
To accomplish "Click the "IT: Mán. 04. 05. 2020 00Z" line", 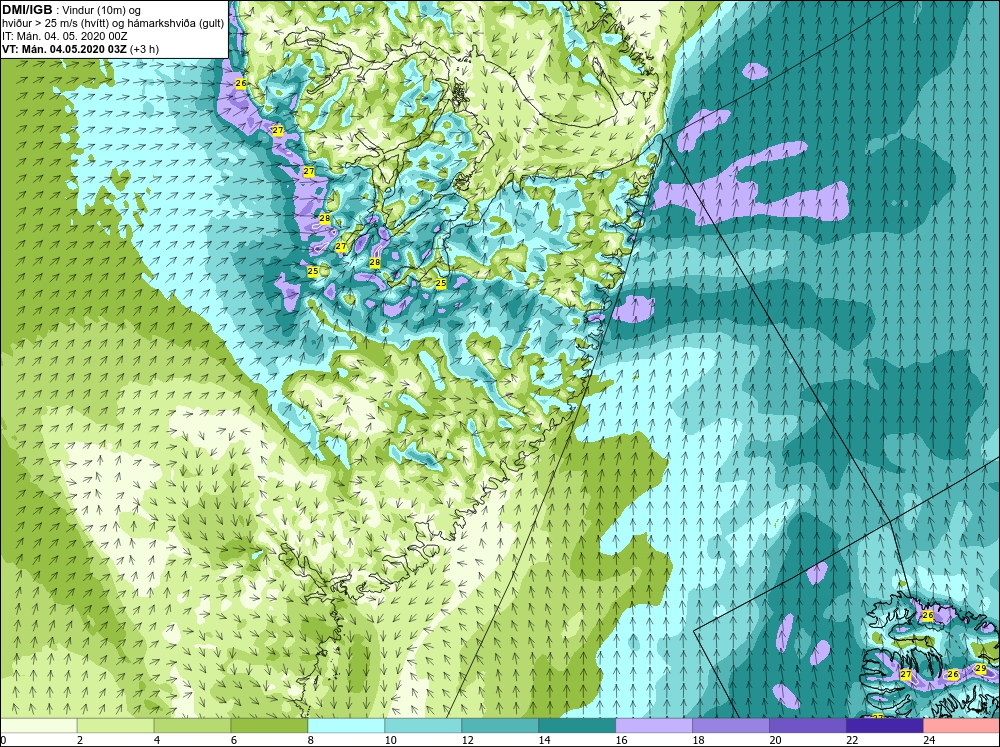I will click(64, 36).
